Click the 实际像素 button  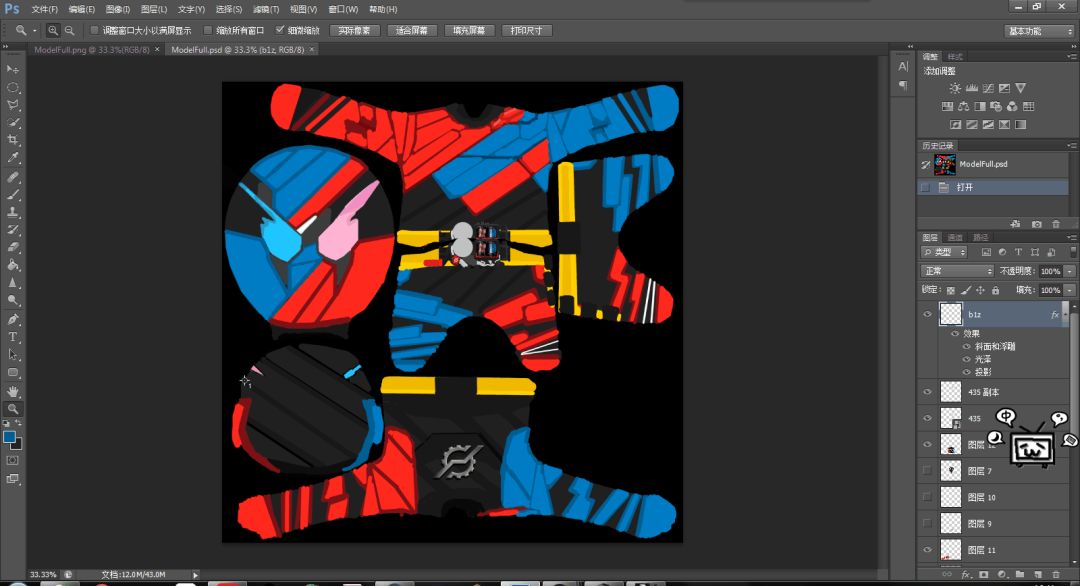click(x=355, y=30)
